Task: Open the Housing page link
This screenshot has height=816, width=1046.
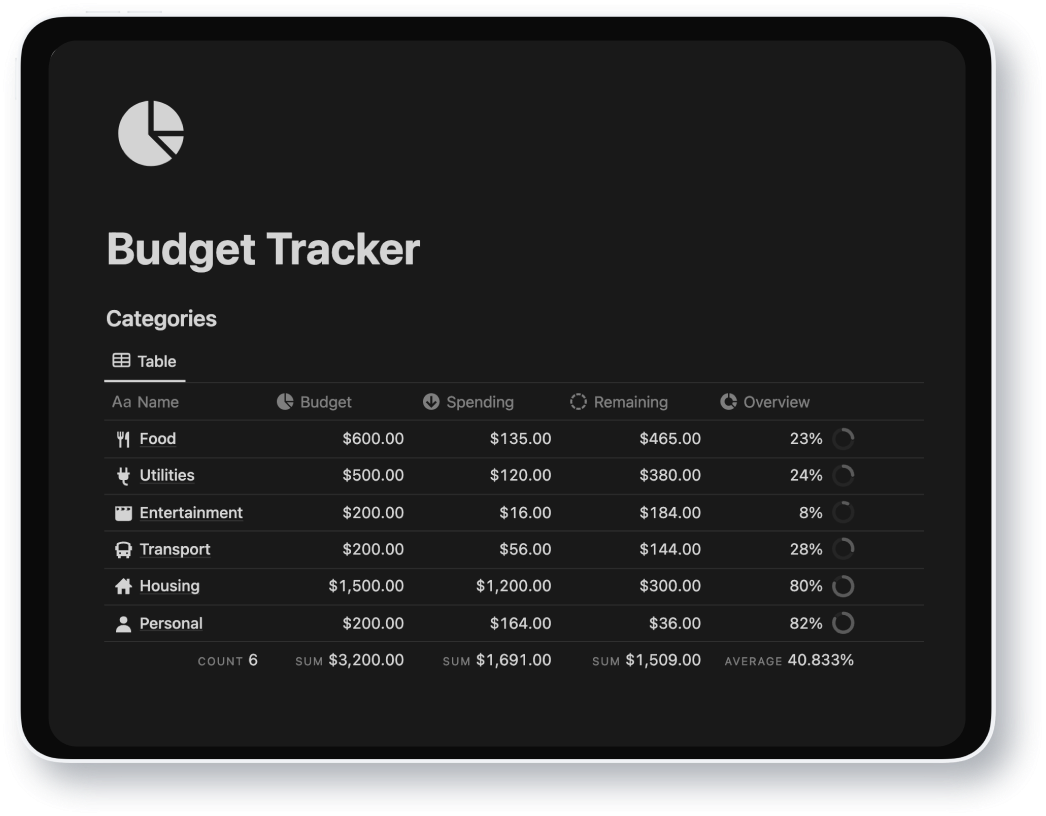Action: (169, 586)
